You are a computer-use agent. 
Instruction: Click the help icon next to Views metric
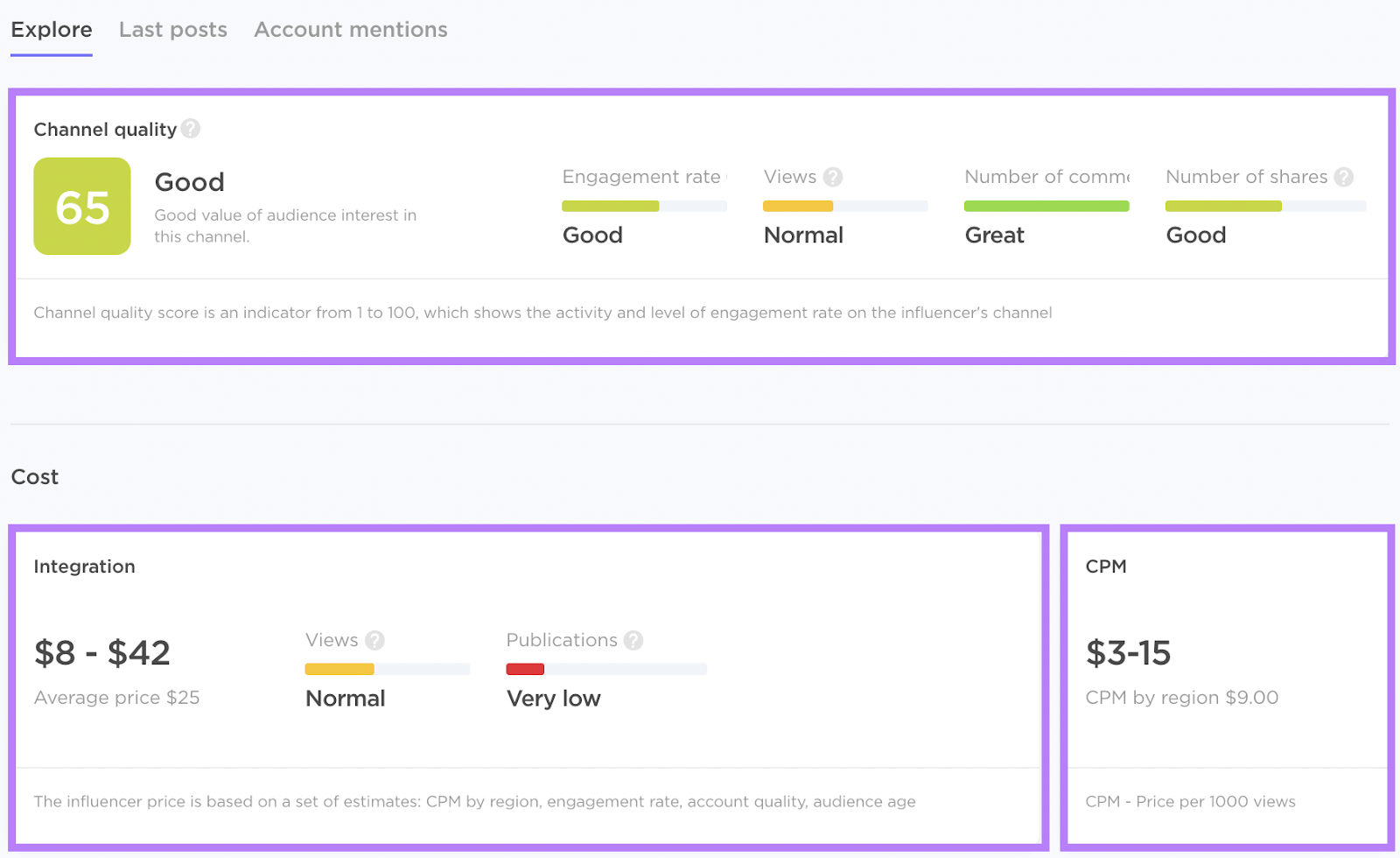coord(832,177)
